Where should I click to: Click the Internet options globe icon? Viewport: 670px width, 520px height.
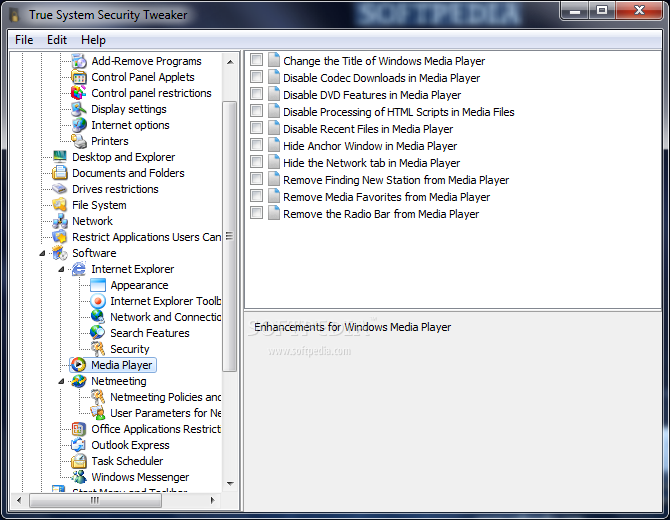coord(79,125)
